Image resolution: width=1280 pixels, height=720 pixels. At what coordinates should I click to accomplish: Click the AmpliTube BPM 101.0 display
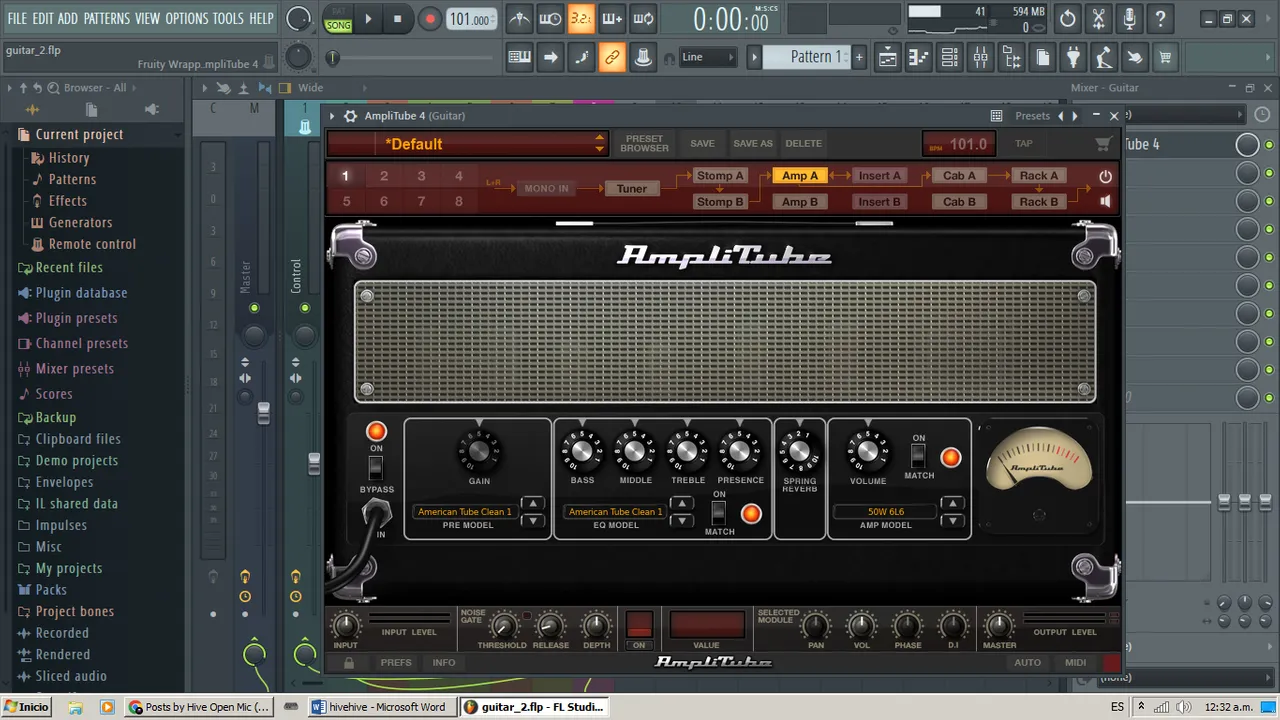[958, 144]
